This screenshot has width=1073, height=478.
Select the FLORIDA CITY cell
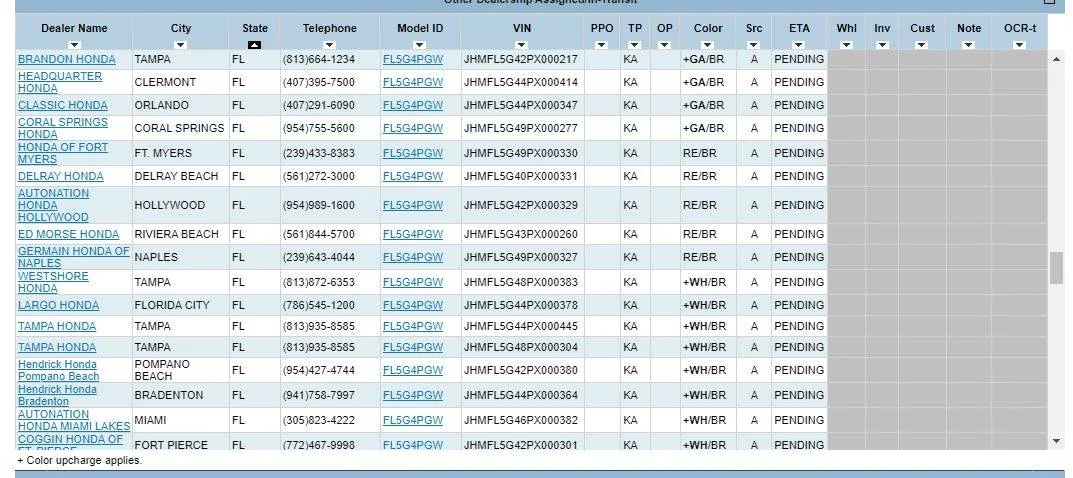[172, 305]
